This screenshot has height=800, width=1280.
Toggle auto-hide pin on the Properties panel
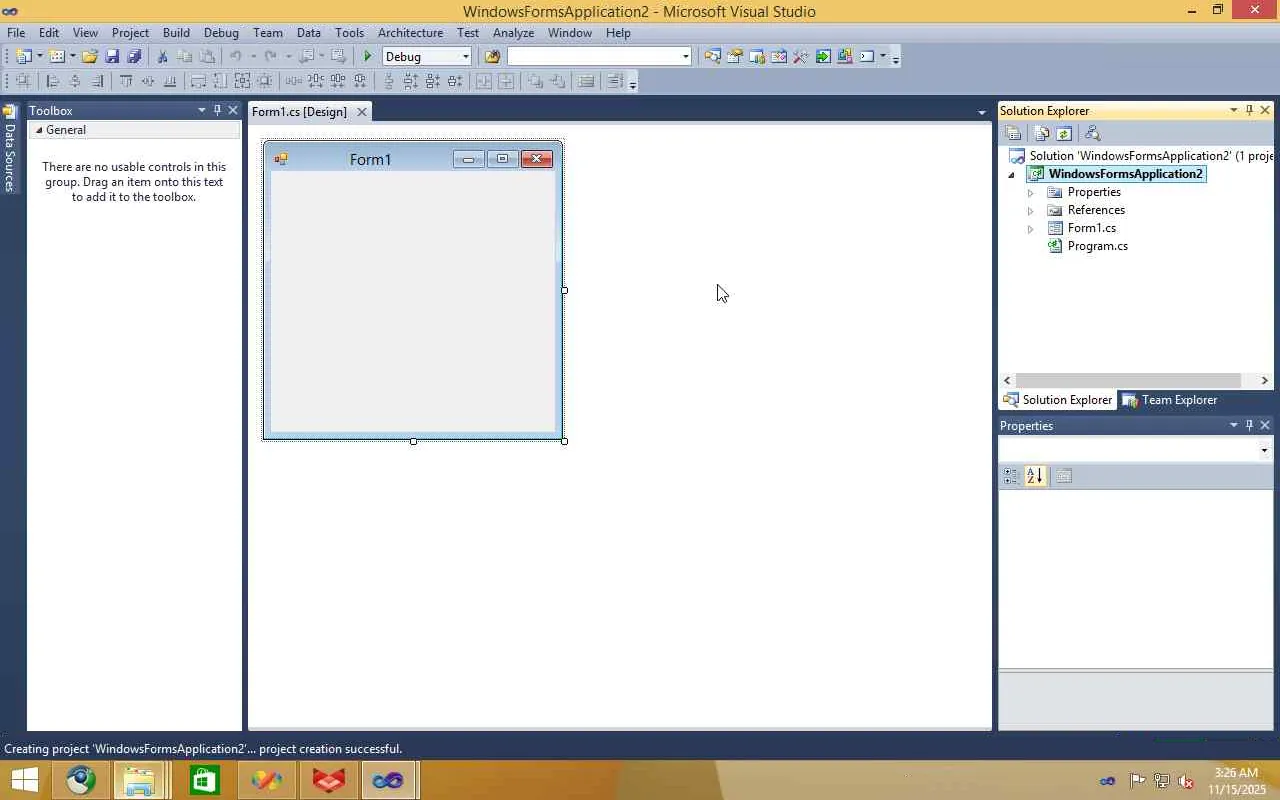(x=1249, y=425)
